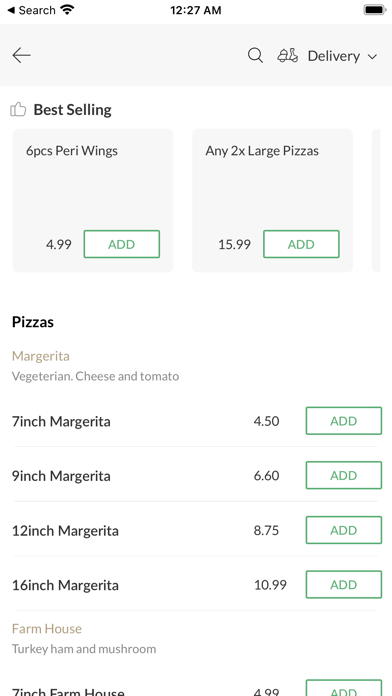Tap the delivery scooter icon

click(288, 55)
